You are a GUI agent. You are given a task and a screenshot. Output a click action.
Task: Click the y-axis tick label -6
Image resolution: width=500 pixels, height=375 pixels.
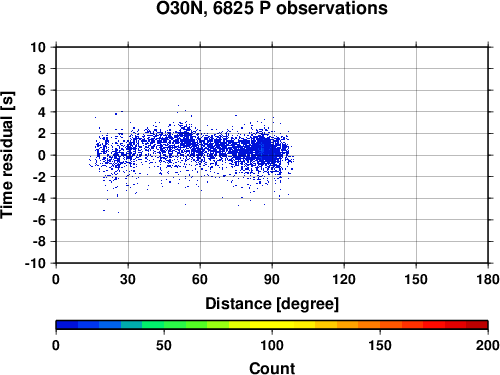[x=39, y=220]
